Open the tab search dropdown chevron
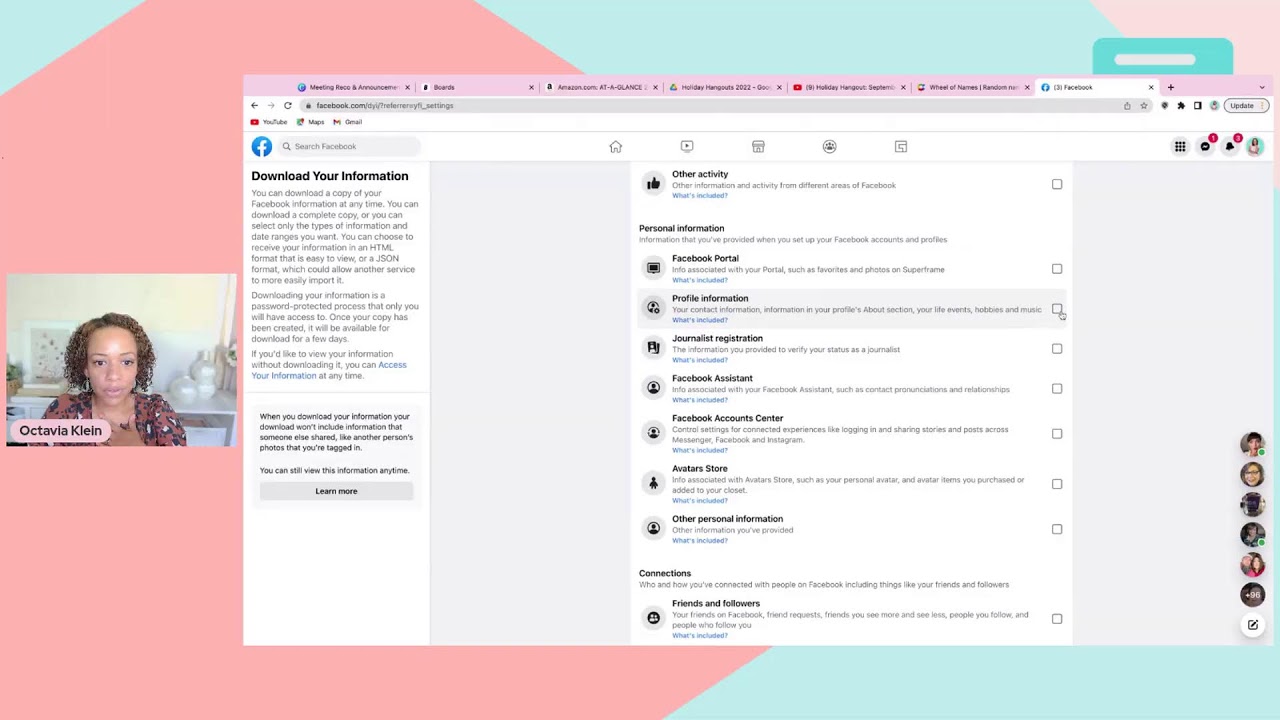 (1262, 87)
